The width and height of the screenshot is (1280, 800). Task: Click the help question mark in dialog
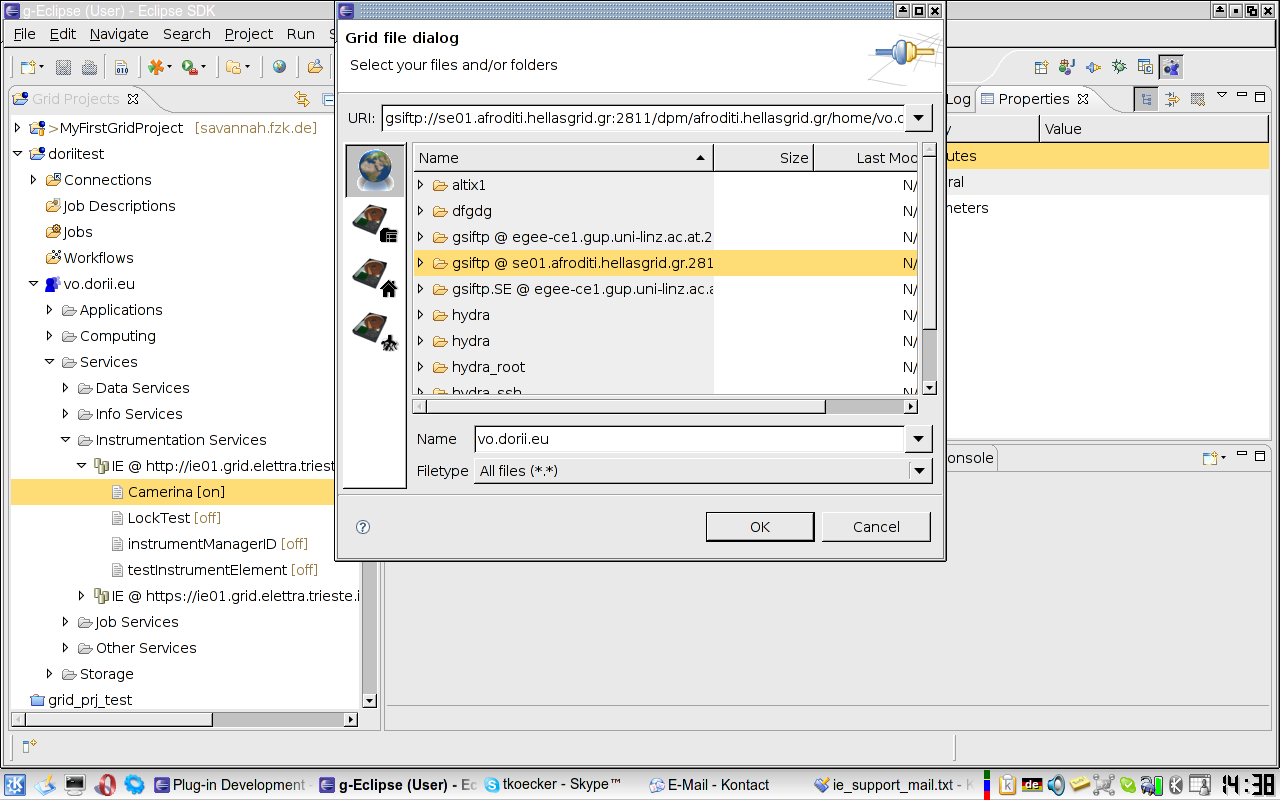tap(363, 527)
